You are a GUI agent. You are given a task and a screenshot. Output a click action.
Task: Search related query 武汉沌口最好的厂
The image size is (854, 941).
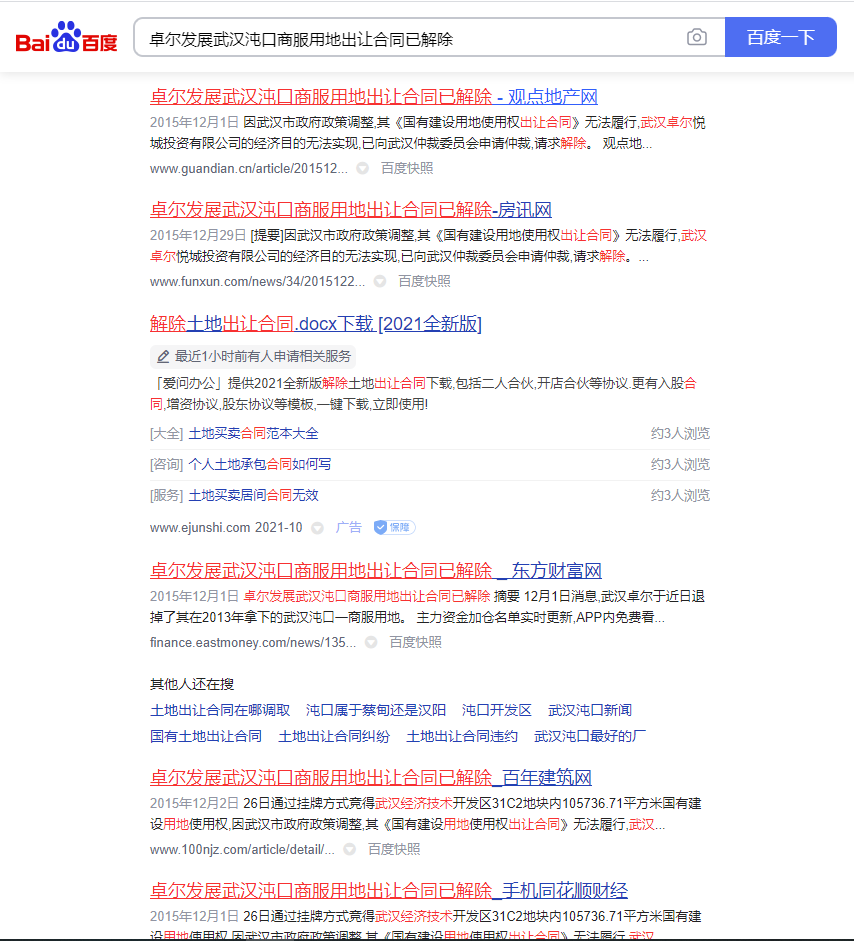pyautogui.click(x=590, y=736)
